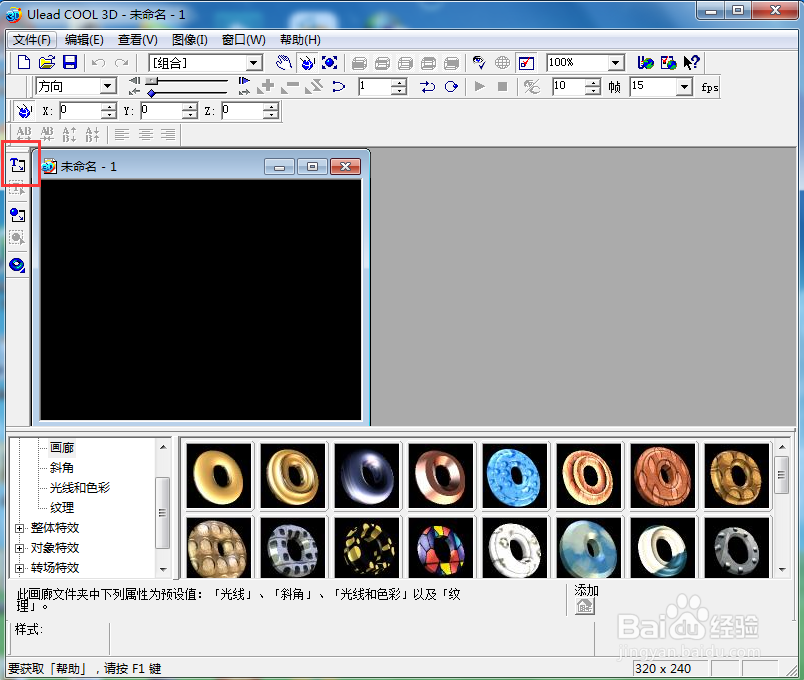Viewport: 804px width, 680px height.
Task: Select the Rotate Object tool in top toolbar
Action: pyautogui.click(x=307, y=63)
